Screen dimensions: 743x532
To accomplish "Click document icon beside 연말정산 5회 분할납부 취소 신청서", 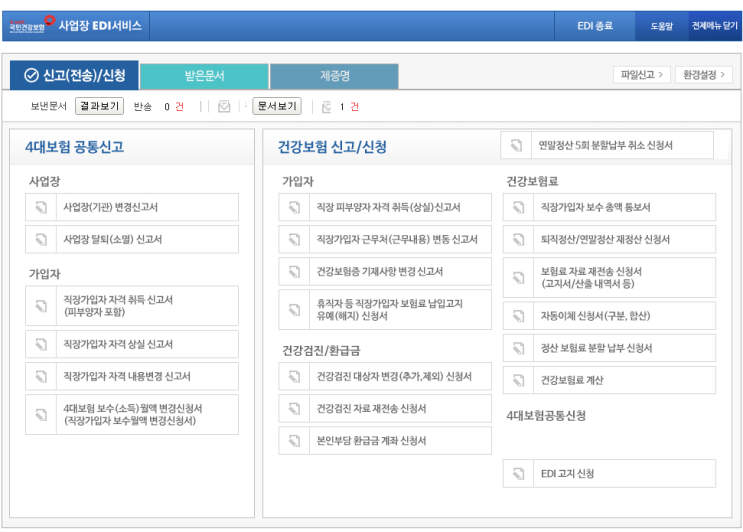I will pyautogui.click(x=516, y=145).
